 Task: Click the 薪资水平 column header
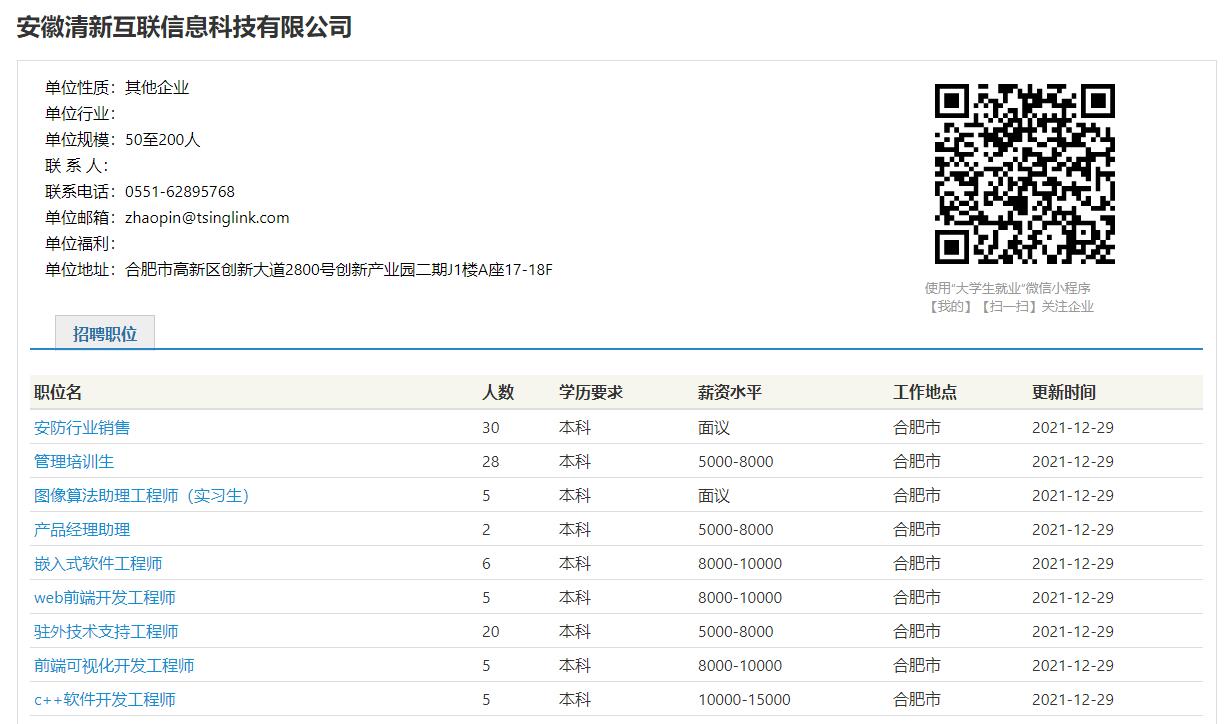click(x=730, y=393)
